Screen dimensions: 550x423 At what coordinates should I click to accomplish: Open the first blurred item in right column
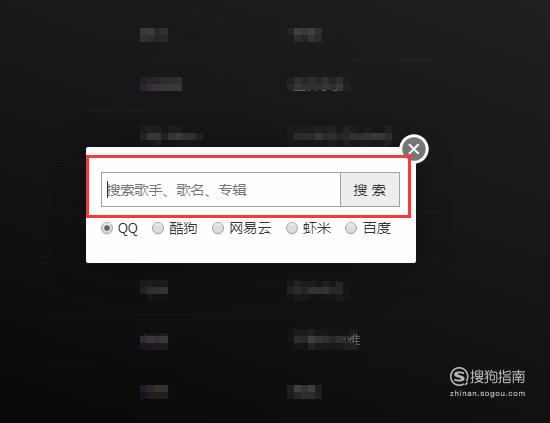pos(305,35)
